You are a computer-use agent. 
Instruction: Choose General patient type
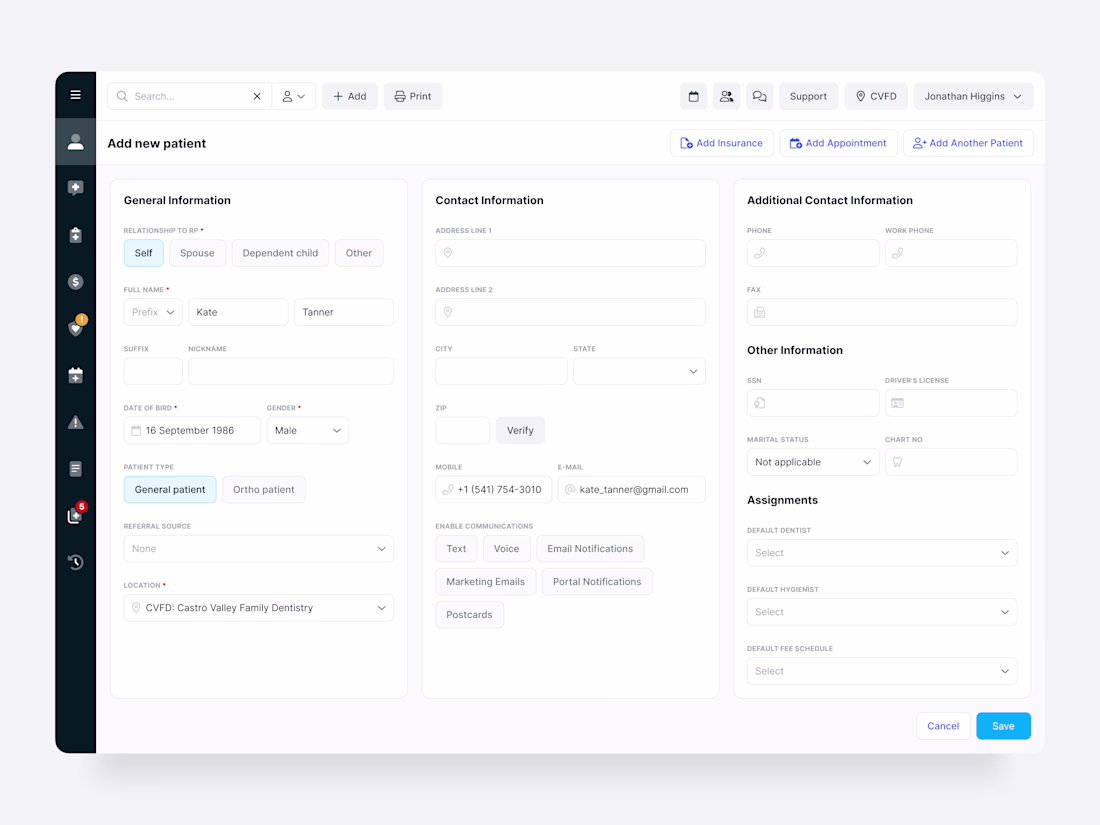pos(170,490)
